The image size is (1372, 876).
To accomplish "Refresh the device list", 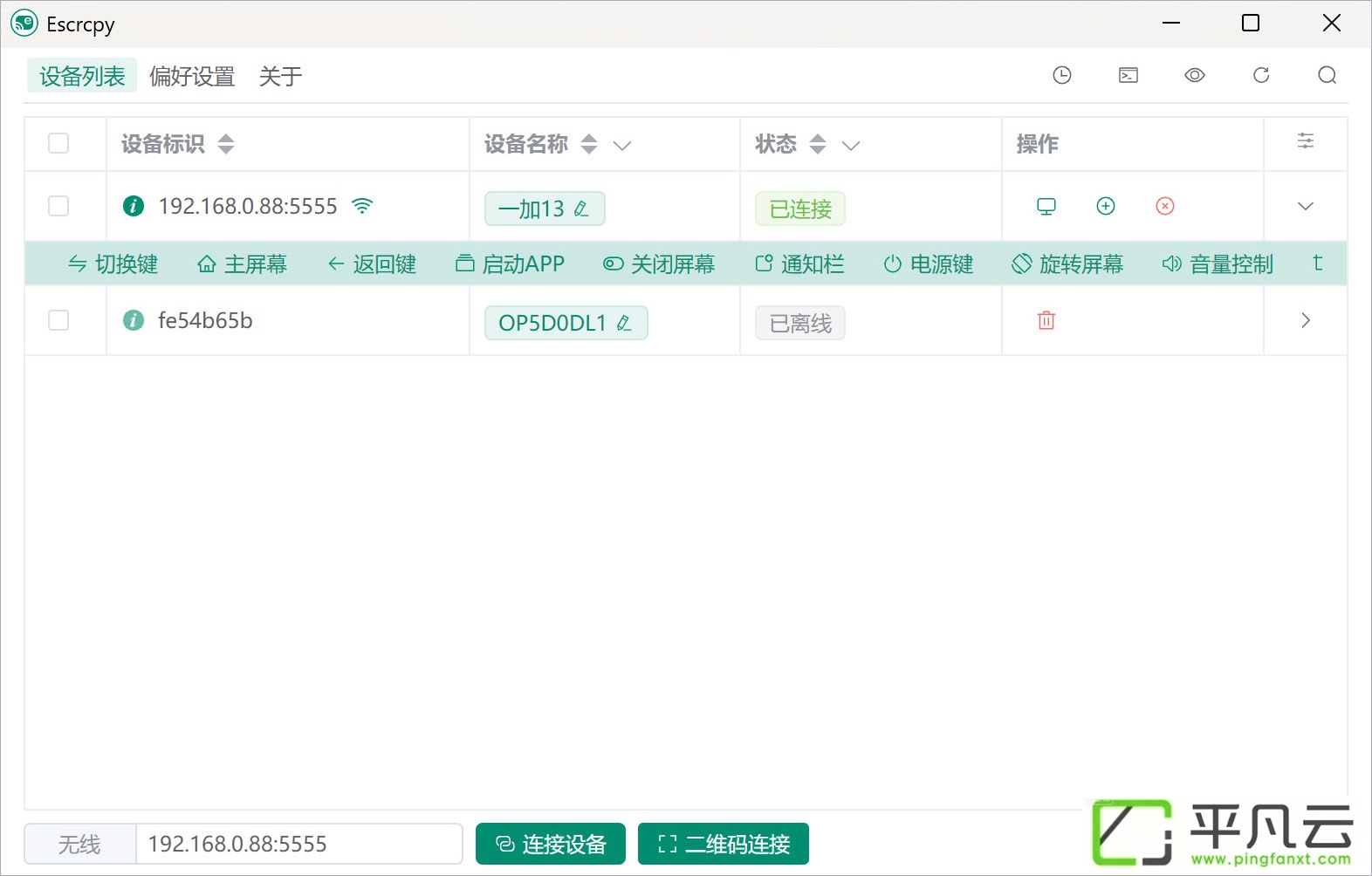I will pos(1261,75).
